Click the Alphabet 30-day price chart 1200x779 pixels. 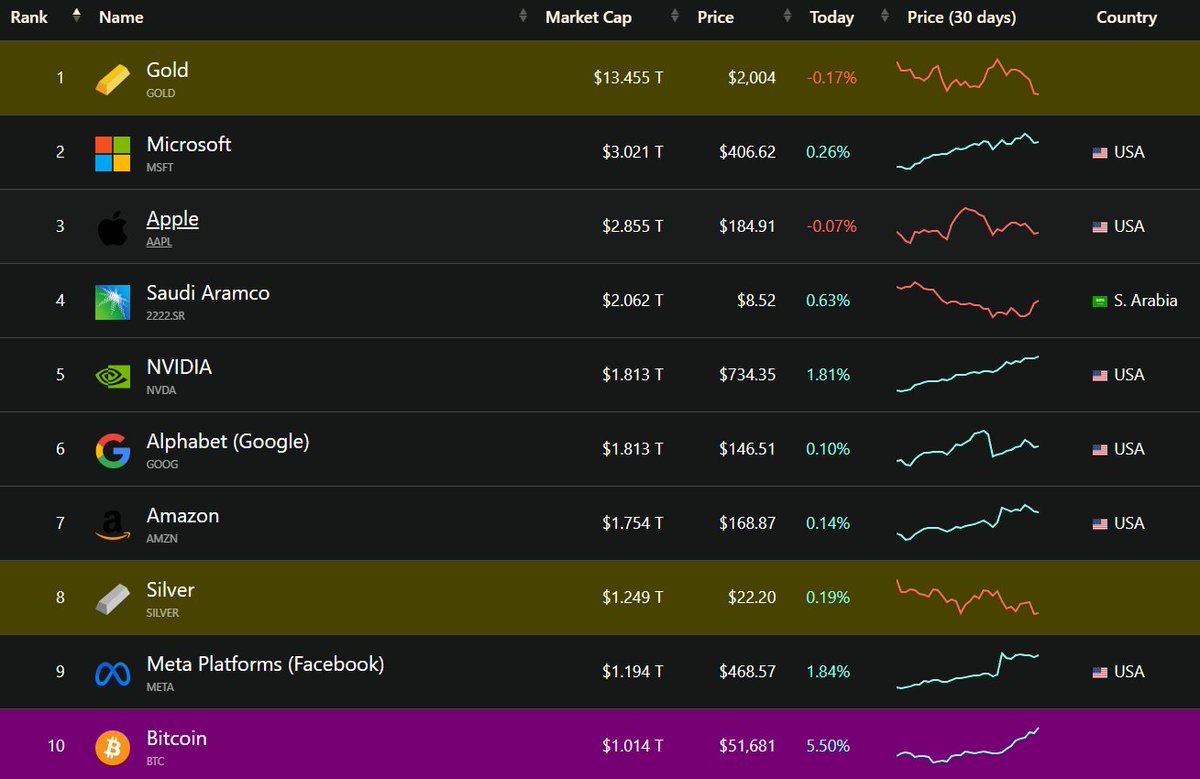point(968,449)
